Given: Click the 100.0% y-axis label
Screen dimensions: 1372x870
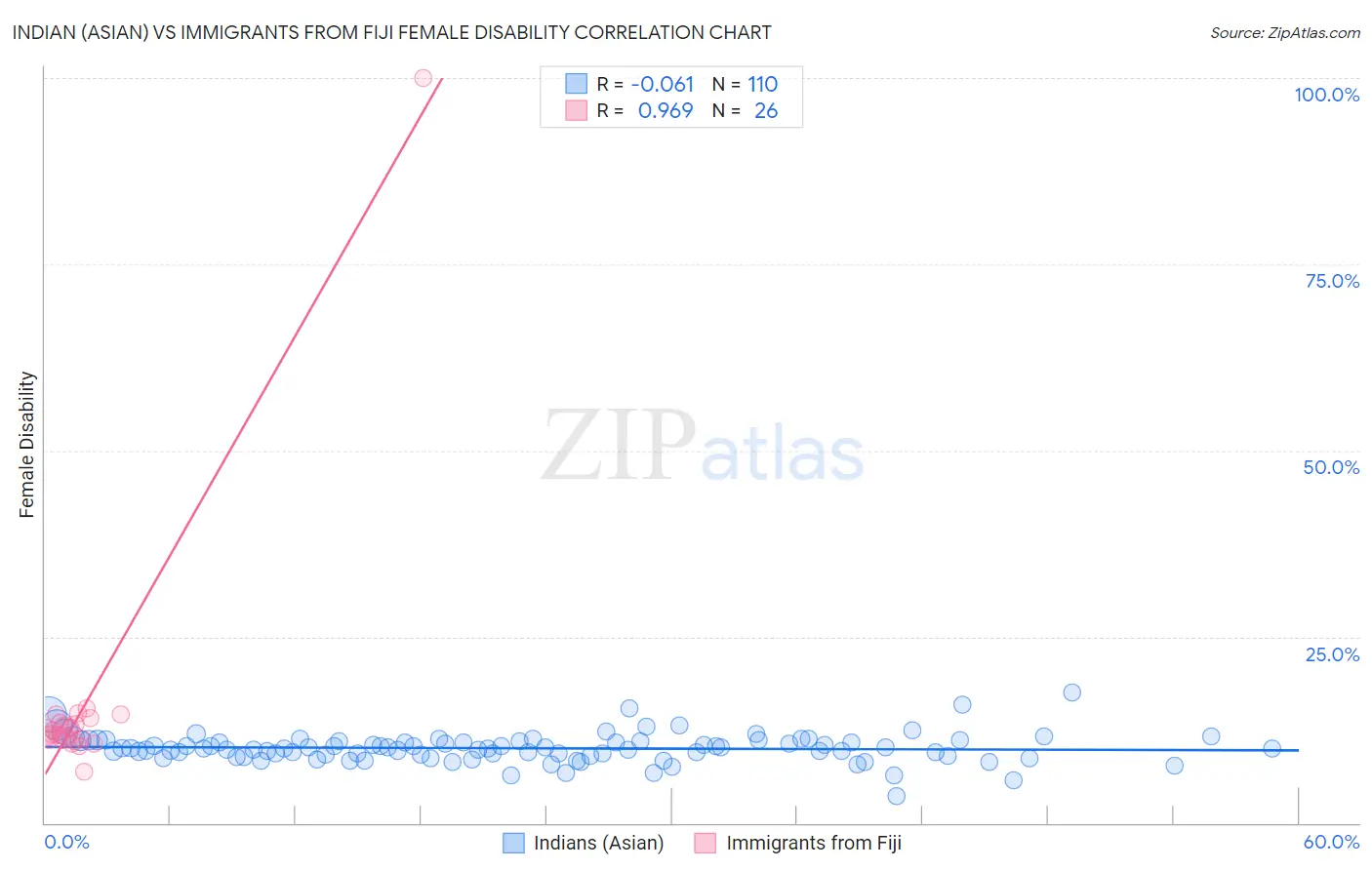Looking at the screenshot, I should pos(1326,95).
